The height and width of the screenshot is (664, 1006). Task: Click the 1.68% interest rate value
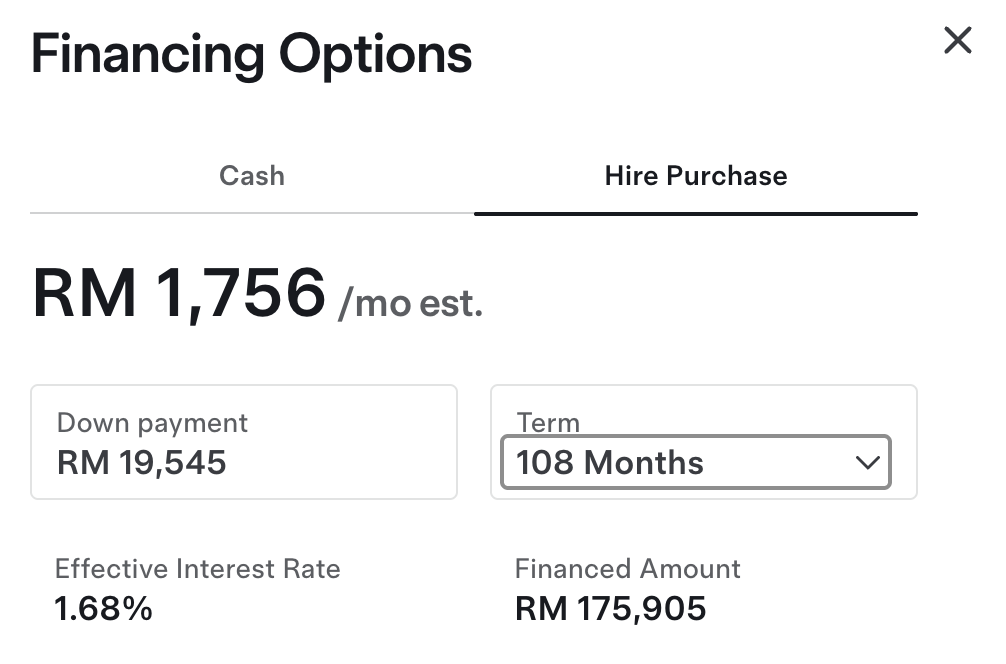pos(103,609)
